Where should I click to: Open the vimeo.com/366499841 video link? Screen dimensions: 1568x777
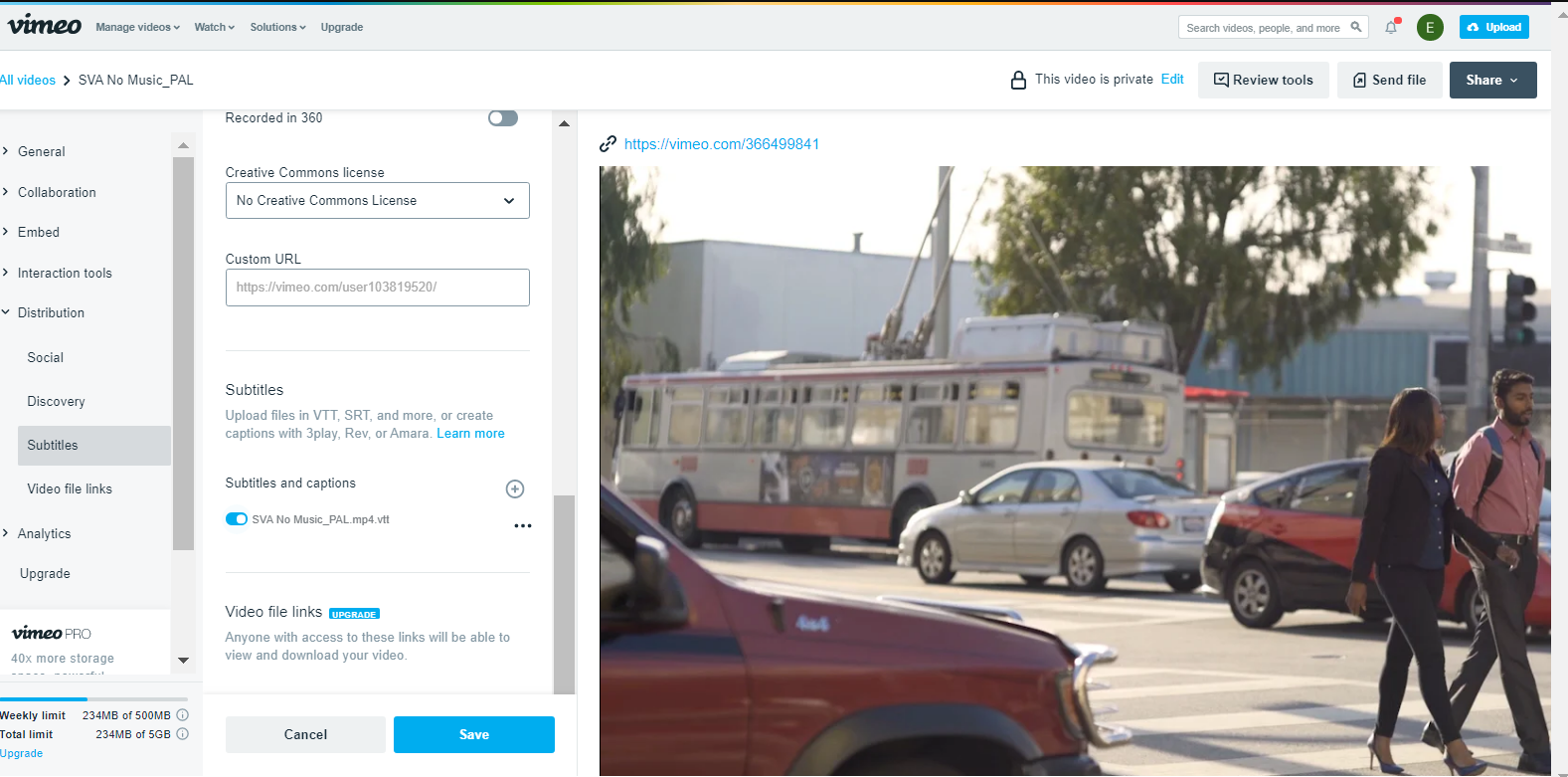(x=722, y=144)
